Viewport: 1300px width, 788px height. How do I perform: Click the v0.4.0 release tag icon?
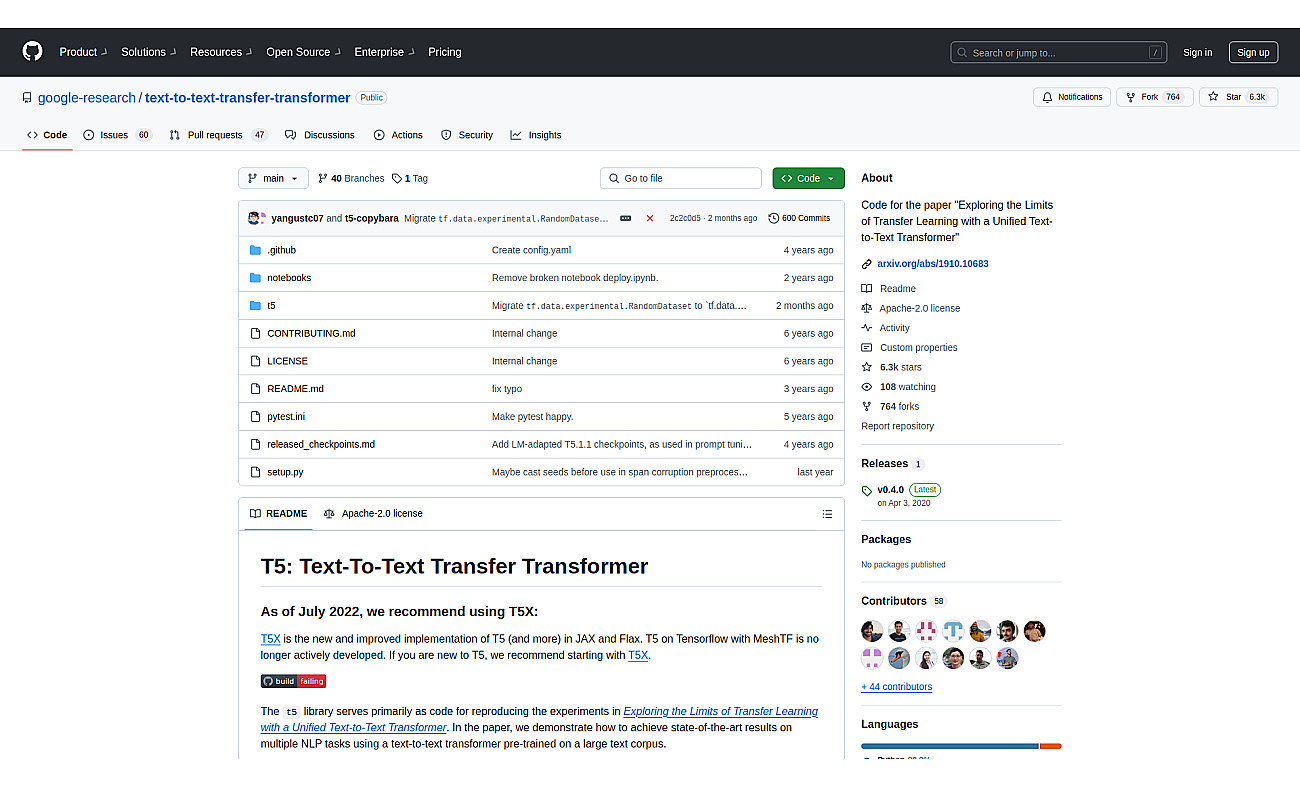[x=867, y=490]
